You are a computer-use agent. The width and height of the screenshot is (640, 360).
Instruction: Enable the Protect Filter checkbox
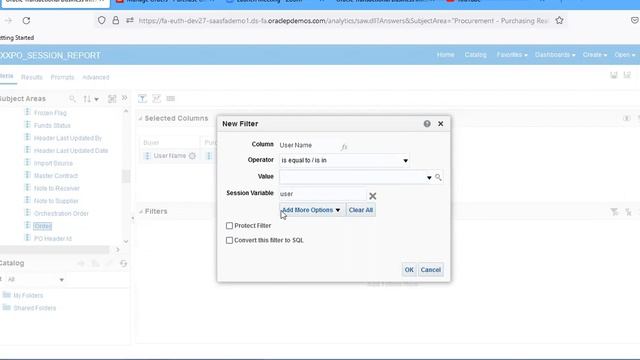point(229,226)
